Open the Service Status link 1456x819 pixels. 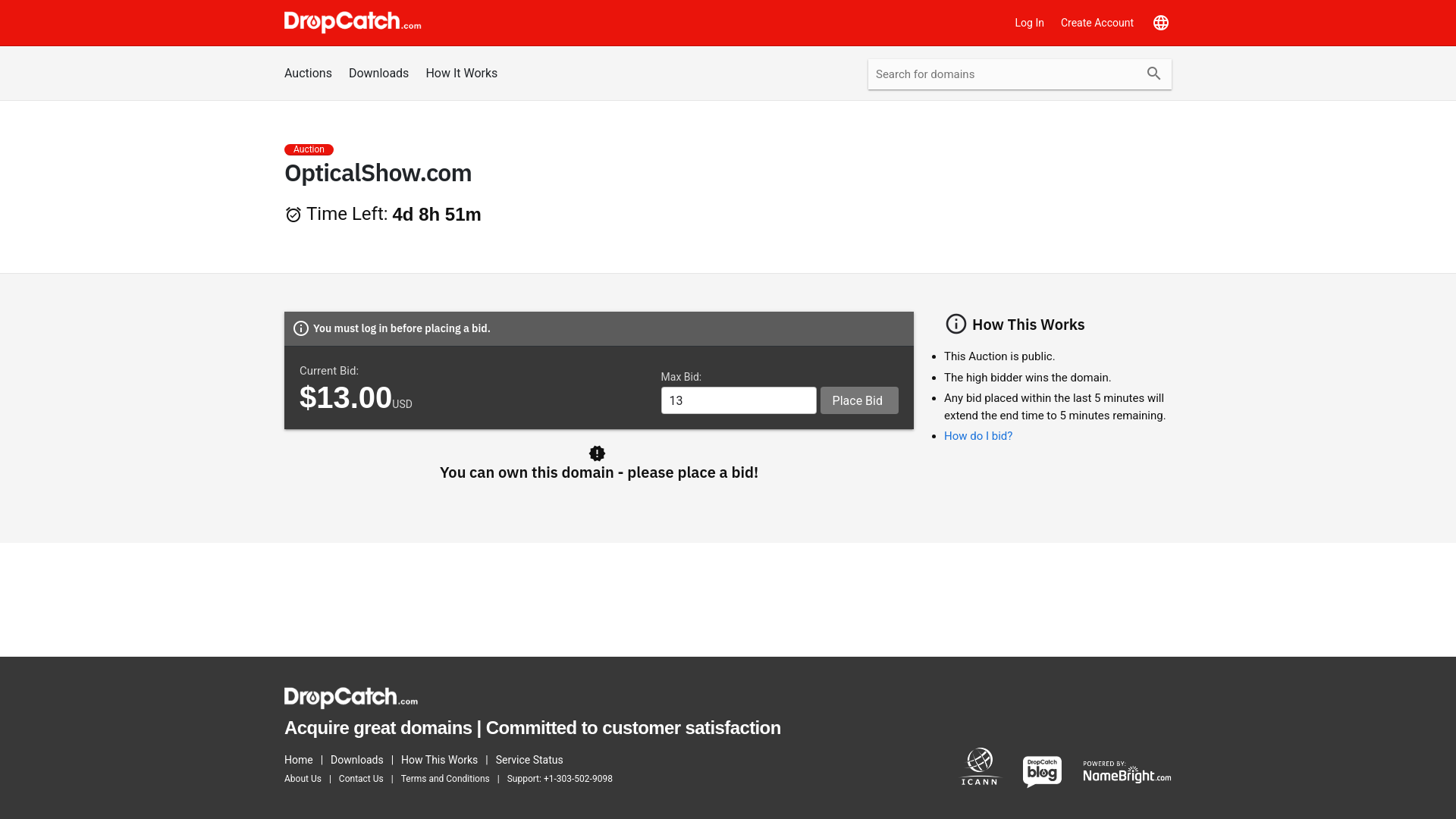(x=529, y=760)
